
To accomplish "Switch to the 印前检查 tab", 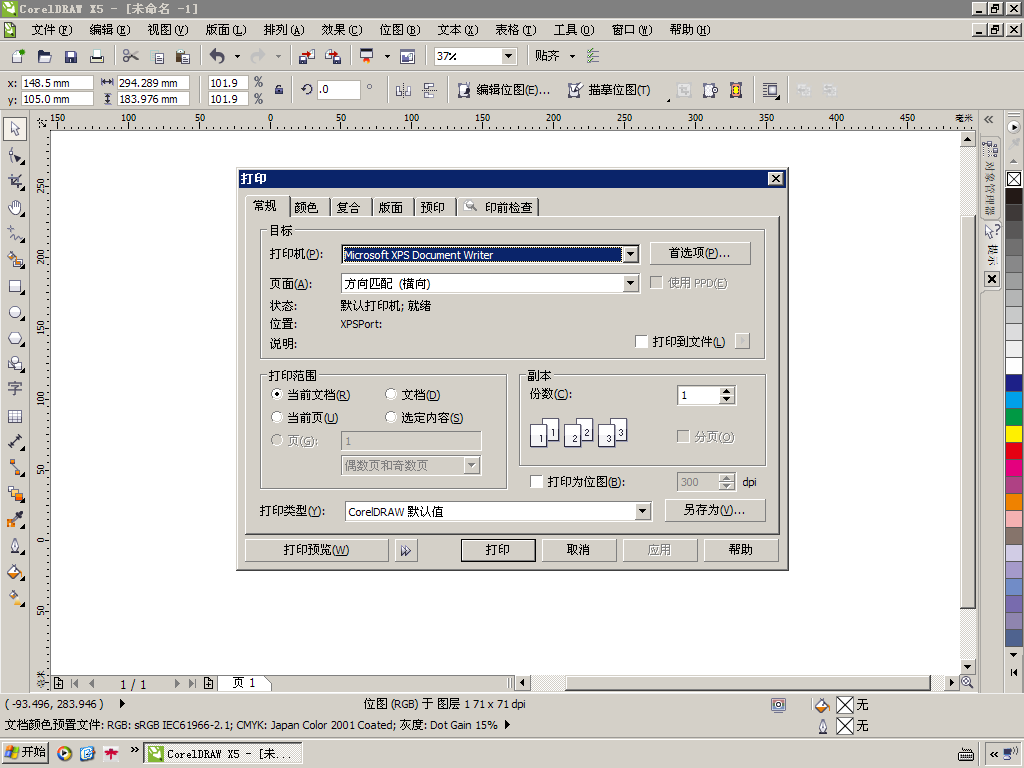I will click(498, 208).
